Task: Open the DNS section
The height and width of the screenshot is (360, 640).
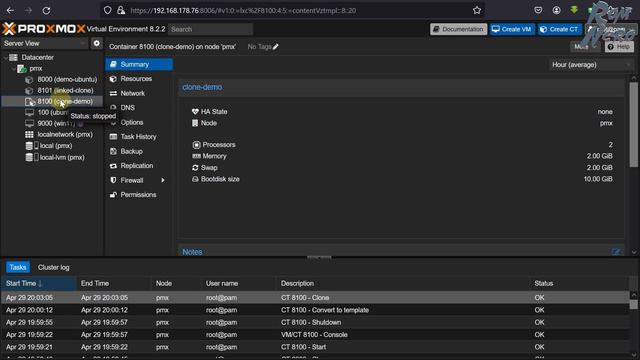Action: tap(139, 108)
